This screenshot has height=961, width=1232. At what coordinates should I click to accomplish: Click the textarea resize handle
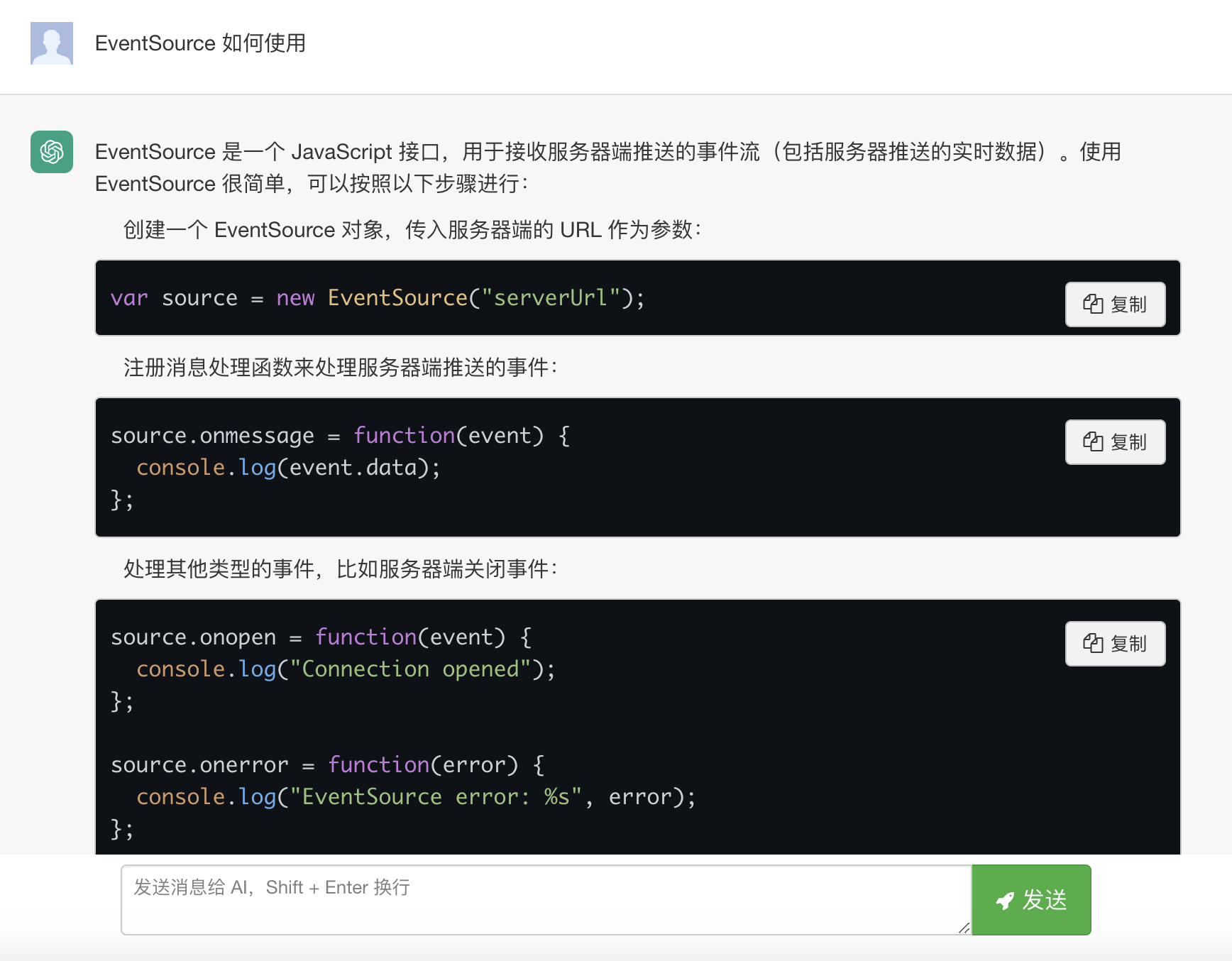(x=964, y=926)
